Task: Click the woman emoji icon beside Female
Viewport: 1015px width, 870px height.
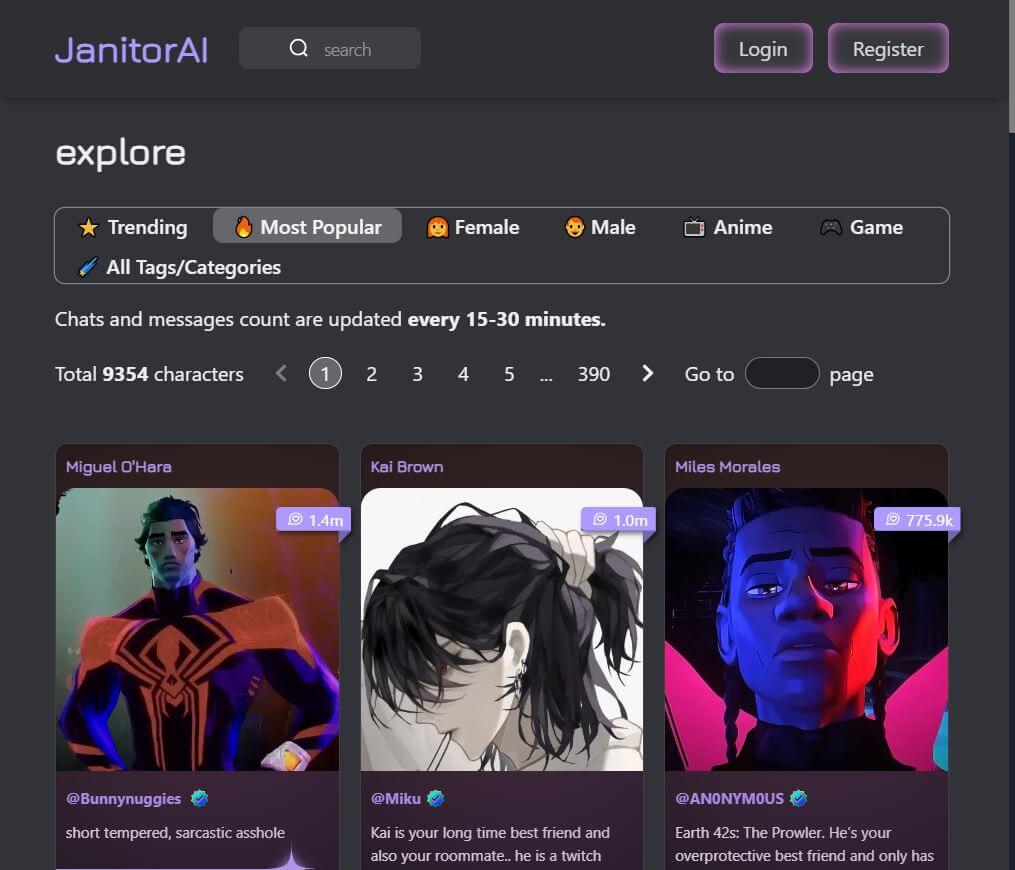Action: pyautogui.click(x=438, y=227)
